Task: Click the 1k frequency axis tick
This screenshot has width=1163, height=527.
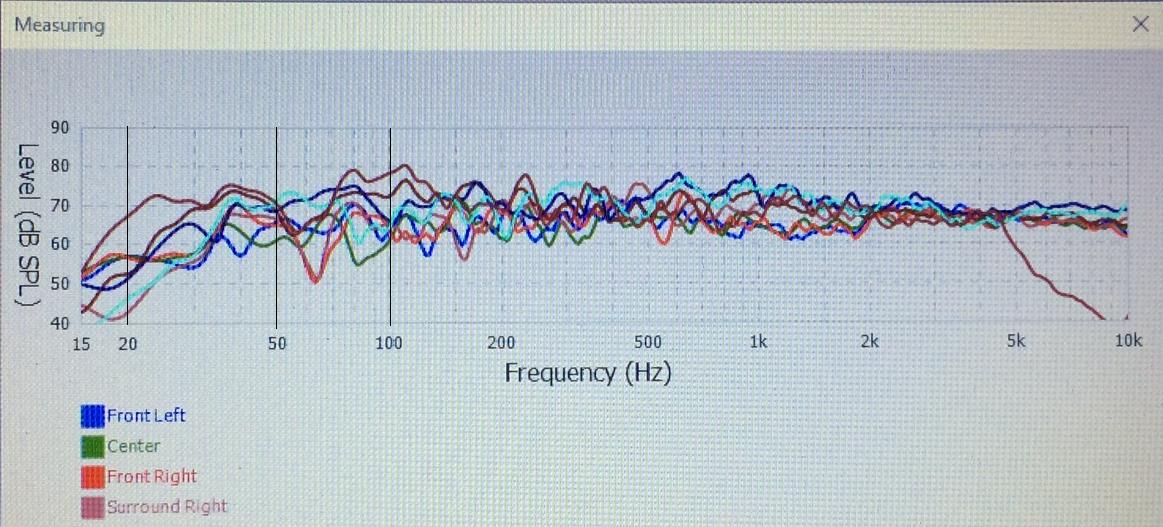Action: (x=758, y=342)
